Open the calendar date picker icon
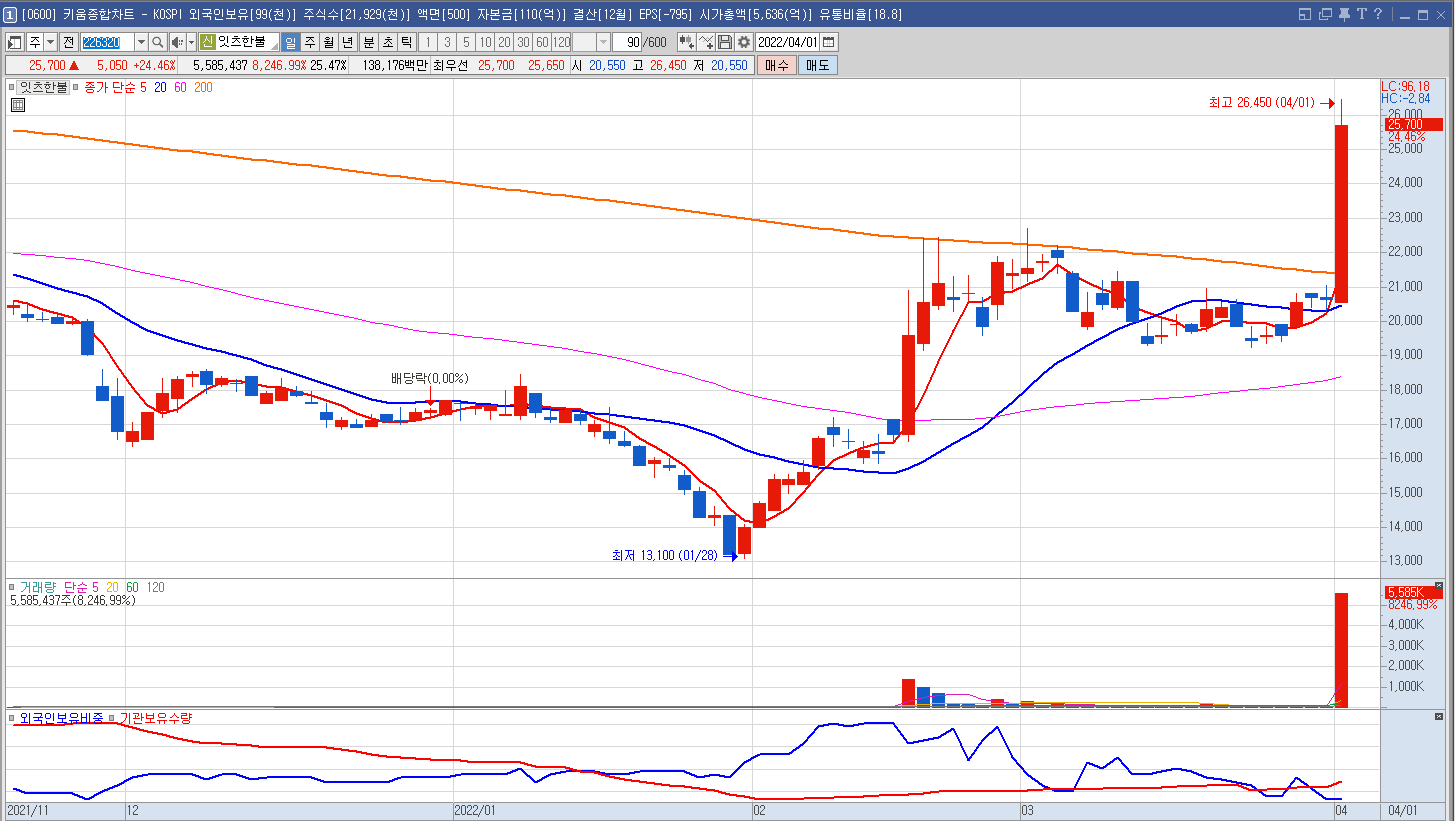1455x821 pixels. 829,42
